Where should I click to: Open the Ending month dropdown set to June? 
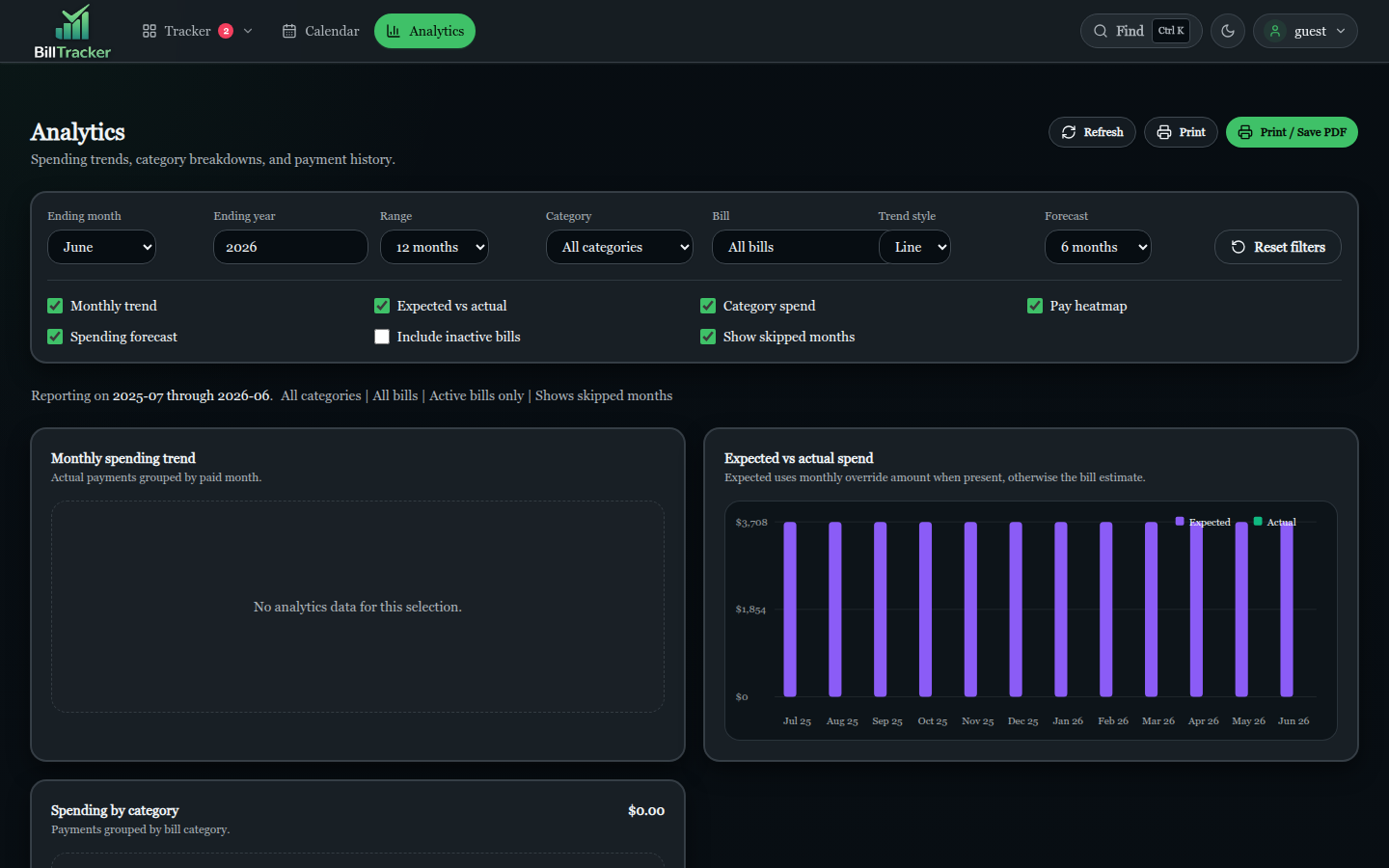101,247
